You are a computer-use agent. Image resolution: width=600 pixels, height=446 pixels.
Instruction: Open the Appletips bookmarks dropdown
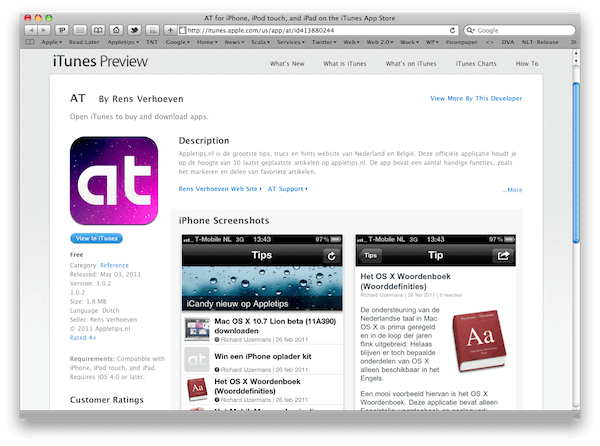[x=123, y=42]
